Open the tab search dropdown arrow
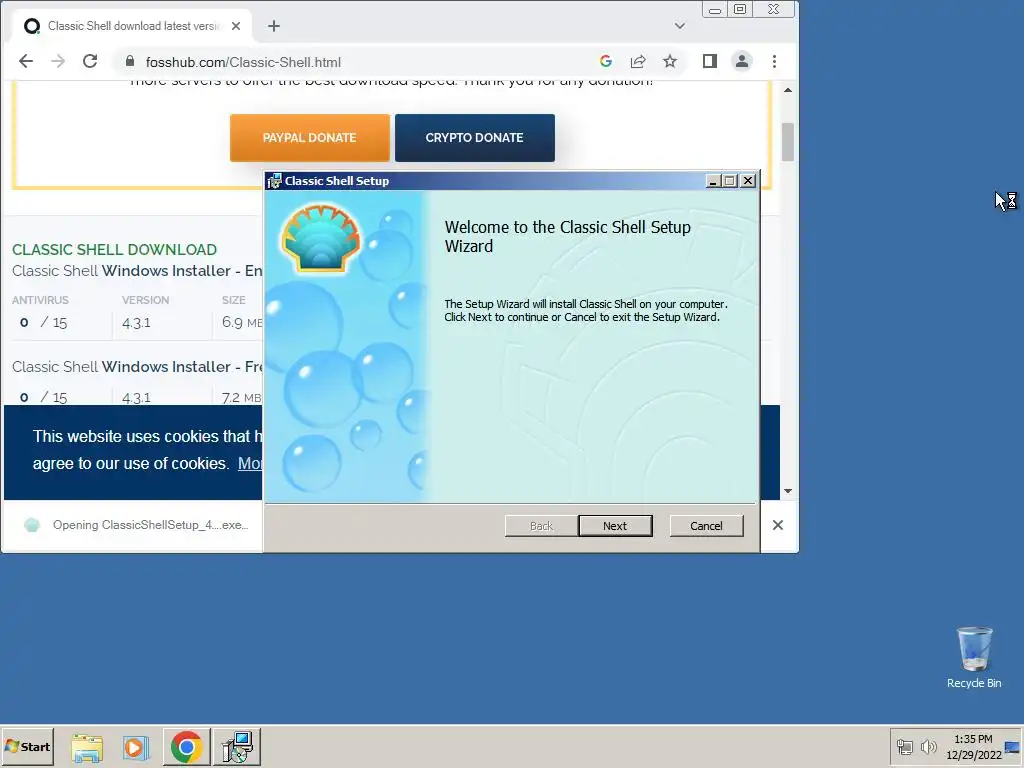The height and width of the screenshot is (768, 1024). (680, 26)
